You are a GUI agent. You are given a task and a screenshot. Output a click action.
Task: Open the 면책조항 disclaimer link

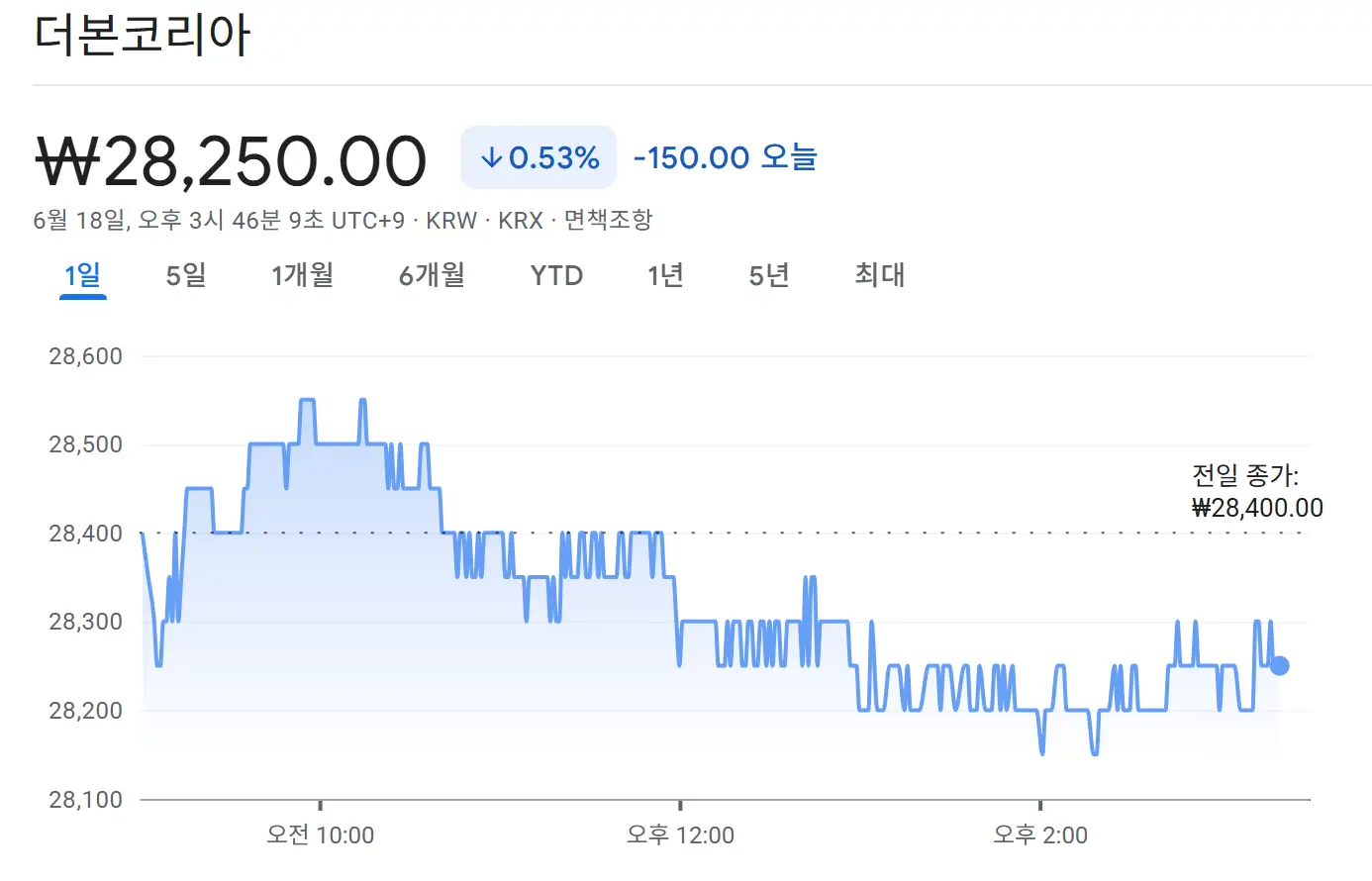(609, 220)
